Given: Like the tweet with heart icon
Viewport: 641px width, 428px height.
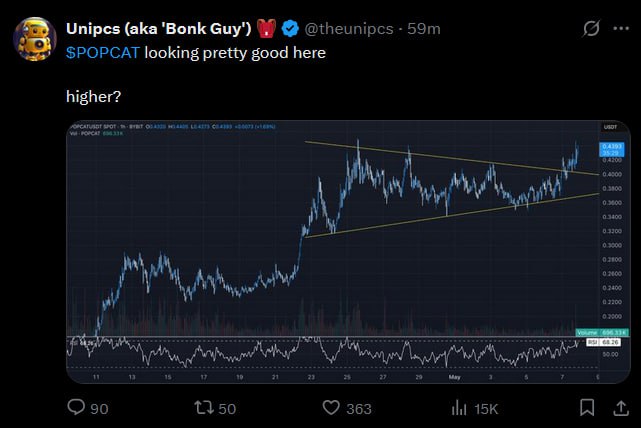Looking at the screenshot, I should (331, 408).
